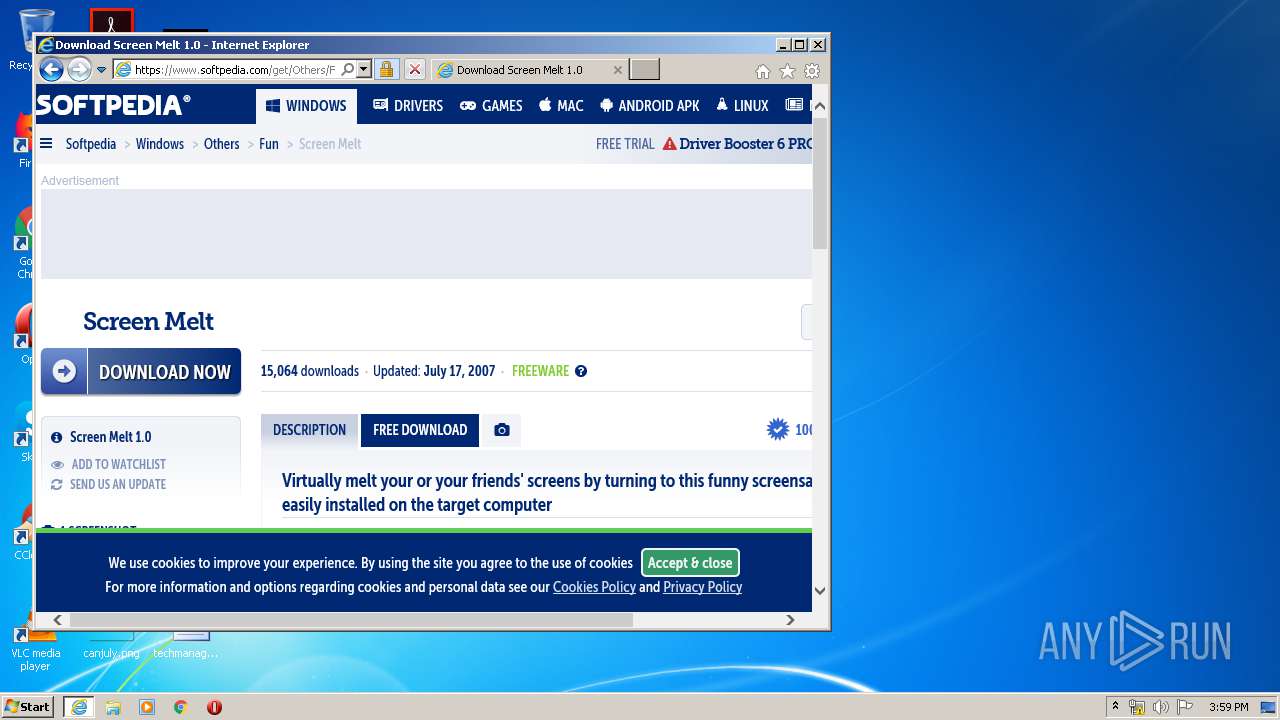
Task: Click the Action Center flag icon
Action: click(1185, 707)
